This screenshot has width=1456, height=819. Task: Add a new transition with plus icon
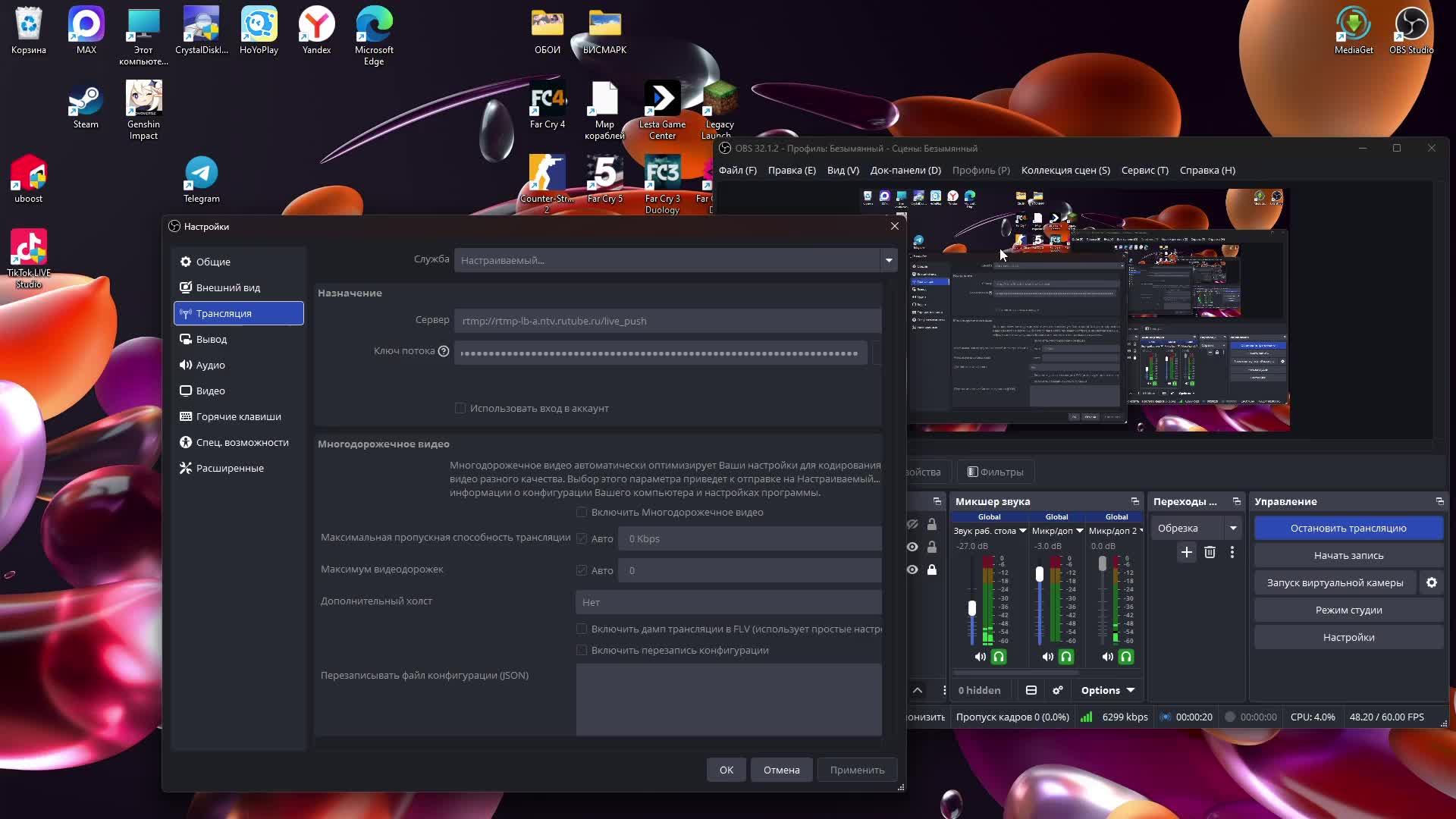point(1187,552)
